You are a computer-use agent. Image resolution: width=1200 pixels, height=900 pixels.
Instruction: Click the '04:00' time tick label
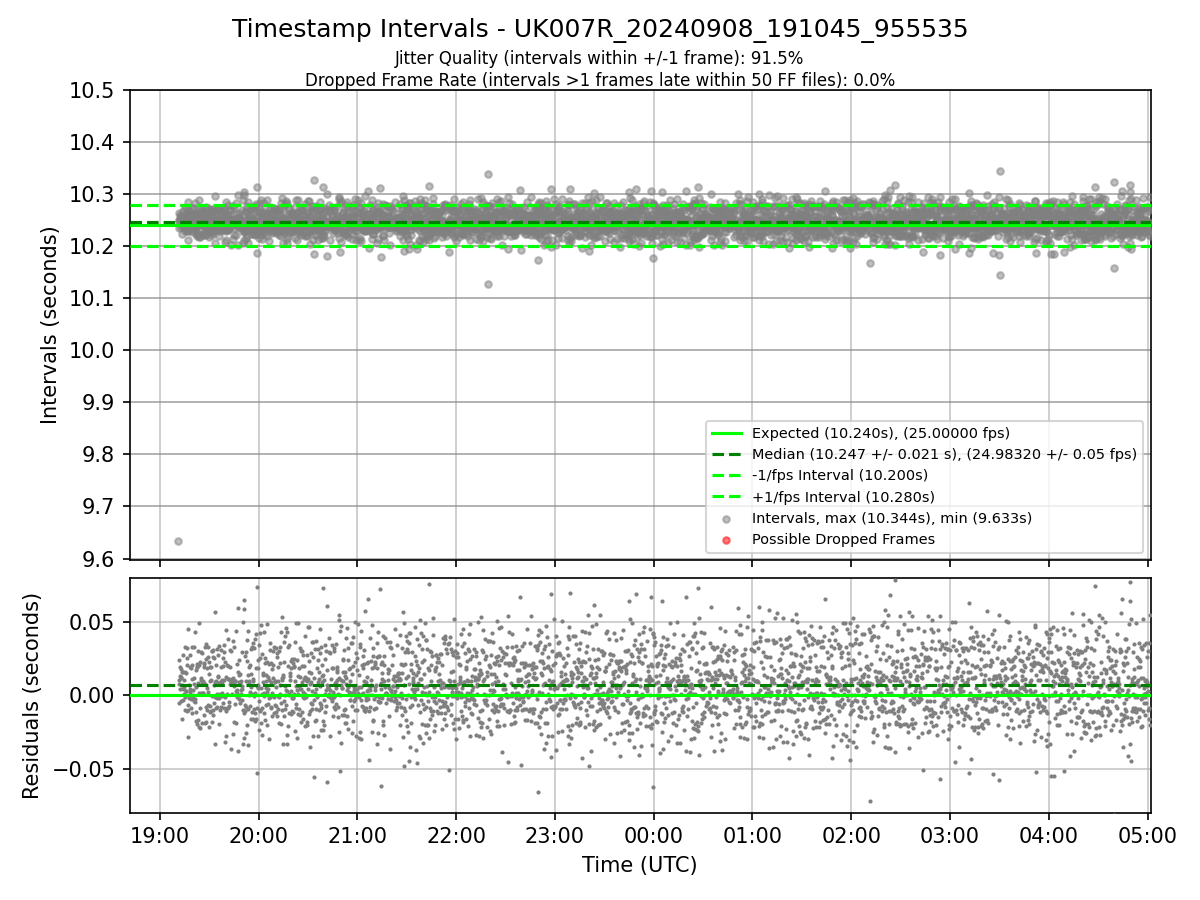(x=1048, y=834)
